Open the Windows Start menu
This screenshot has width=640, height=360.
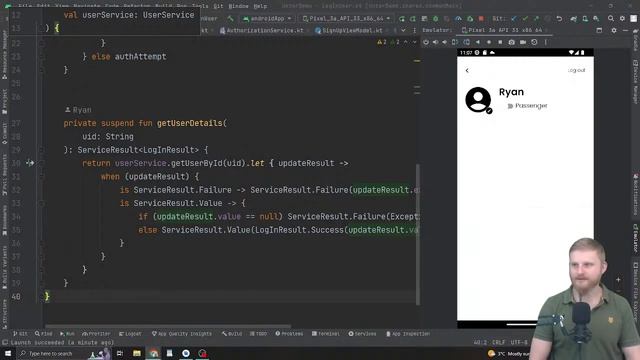[x=8, y=353]
